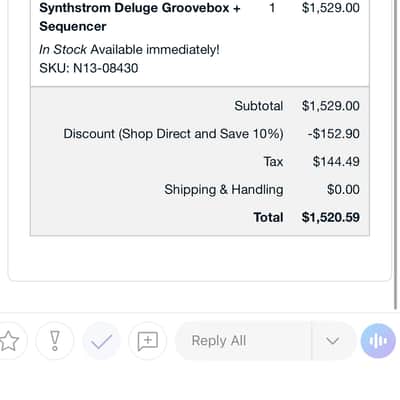The width and height of the screenshot is (400, 400).
Task: Open the Synthstrom Deluge Groovebox product name
Action: coord(140,17)
